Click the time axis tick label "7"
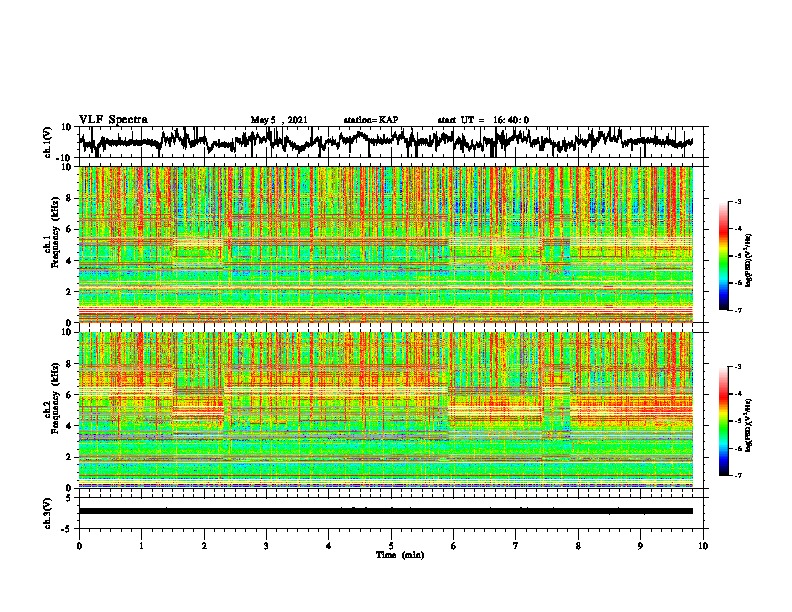Image resolution: width=792 pixels, height=612 pixels. [x=516, y=546]
